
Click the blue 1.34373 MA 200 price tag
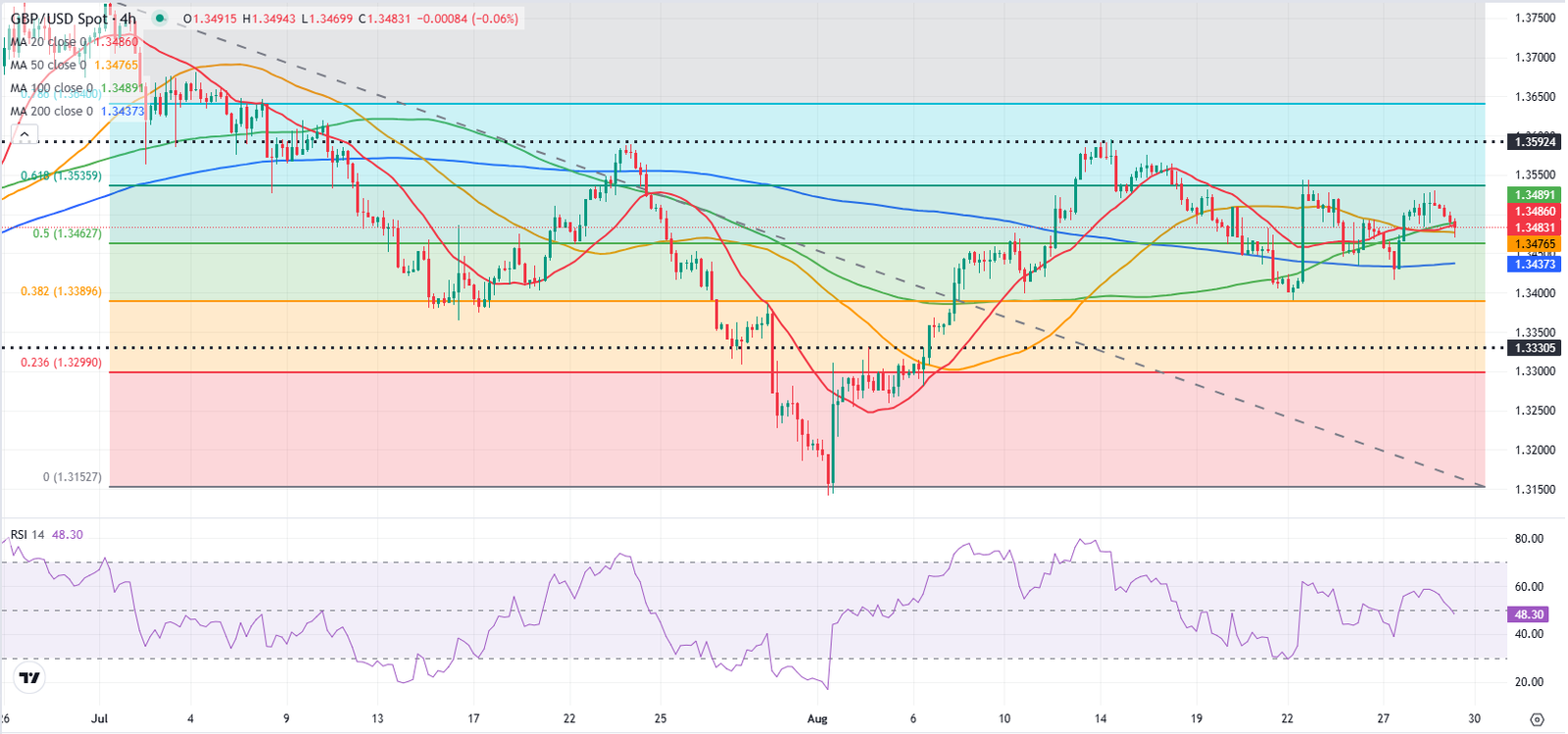(1536, 265)
